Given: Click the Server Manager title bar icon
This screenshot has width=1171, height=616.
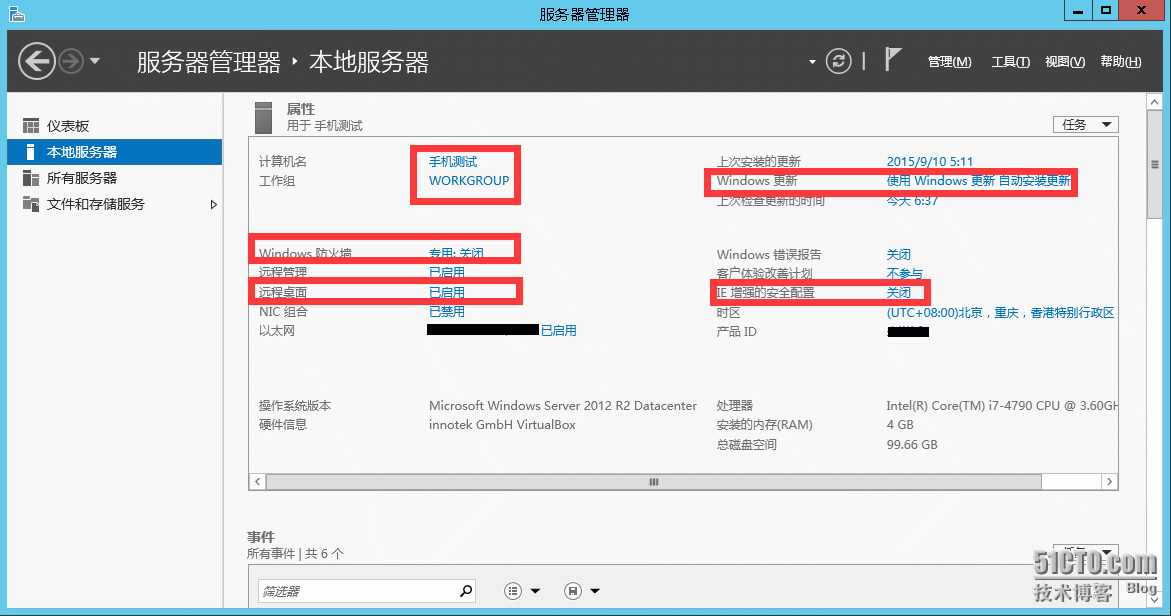Looking at the screenshot, I should [16, 13].
